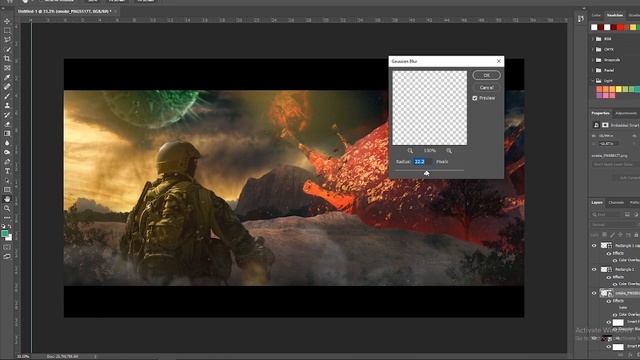
Task: Select the Rectangle shape tool
Action: (x=7, y=190)
